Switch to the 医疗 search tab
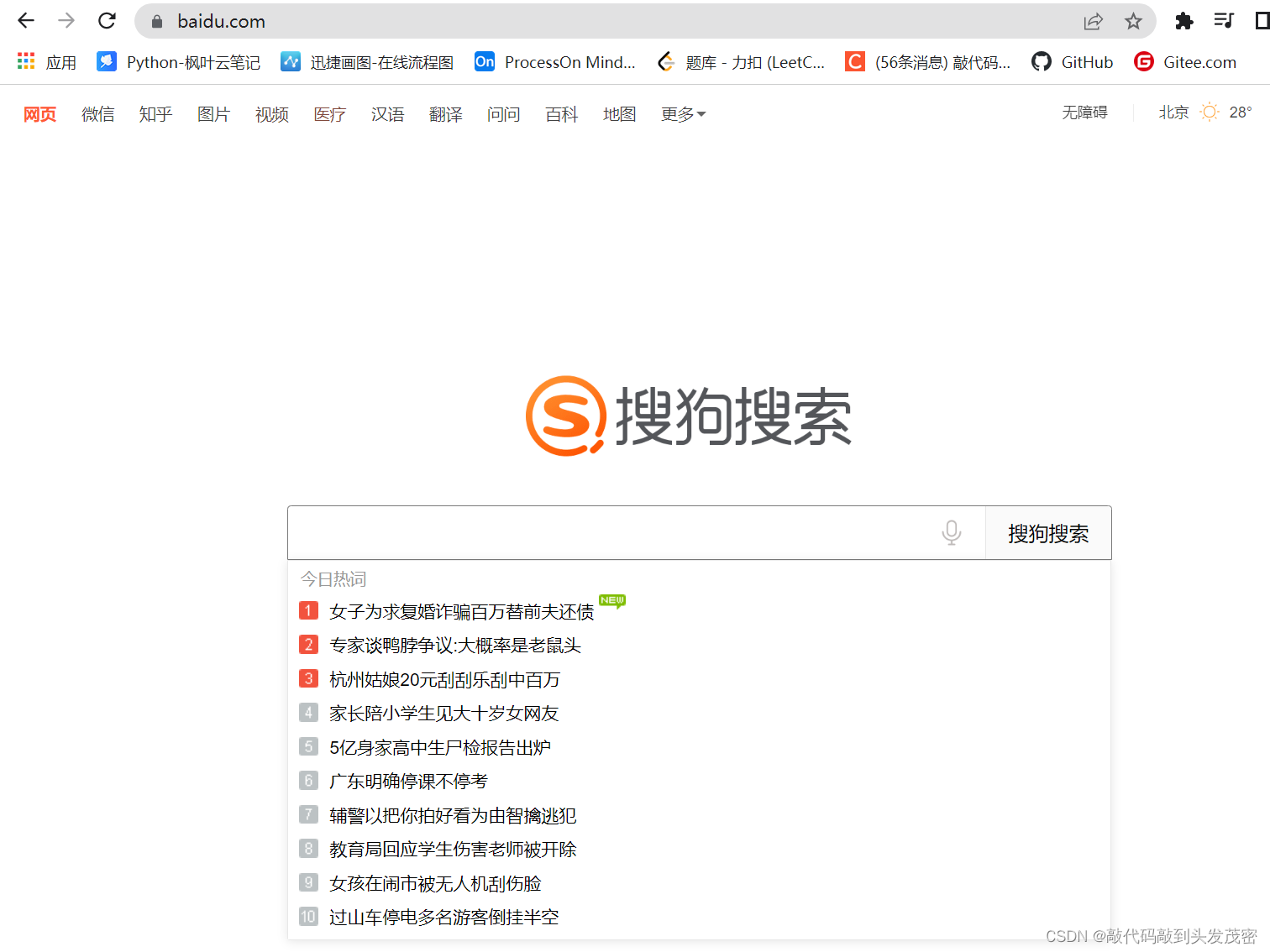This screenshot has width=1270, height=952. click(330, 114)
